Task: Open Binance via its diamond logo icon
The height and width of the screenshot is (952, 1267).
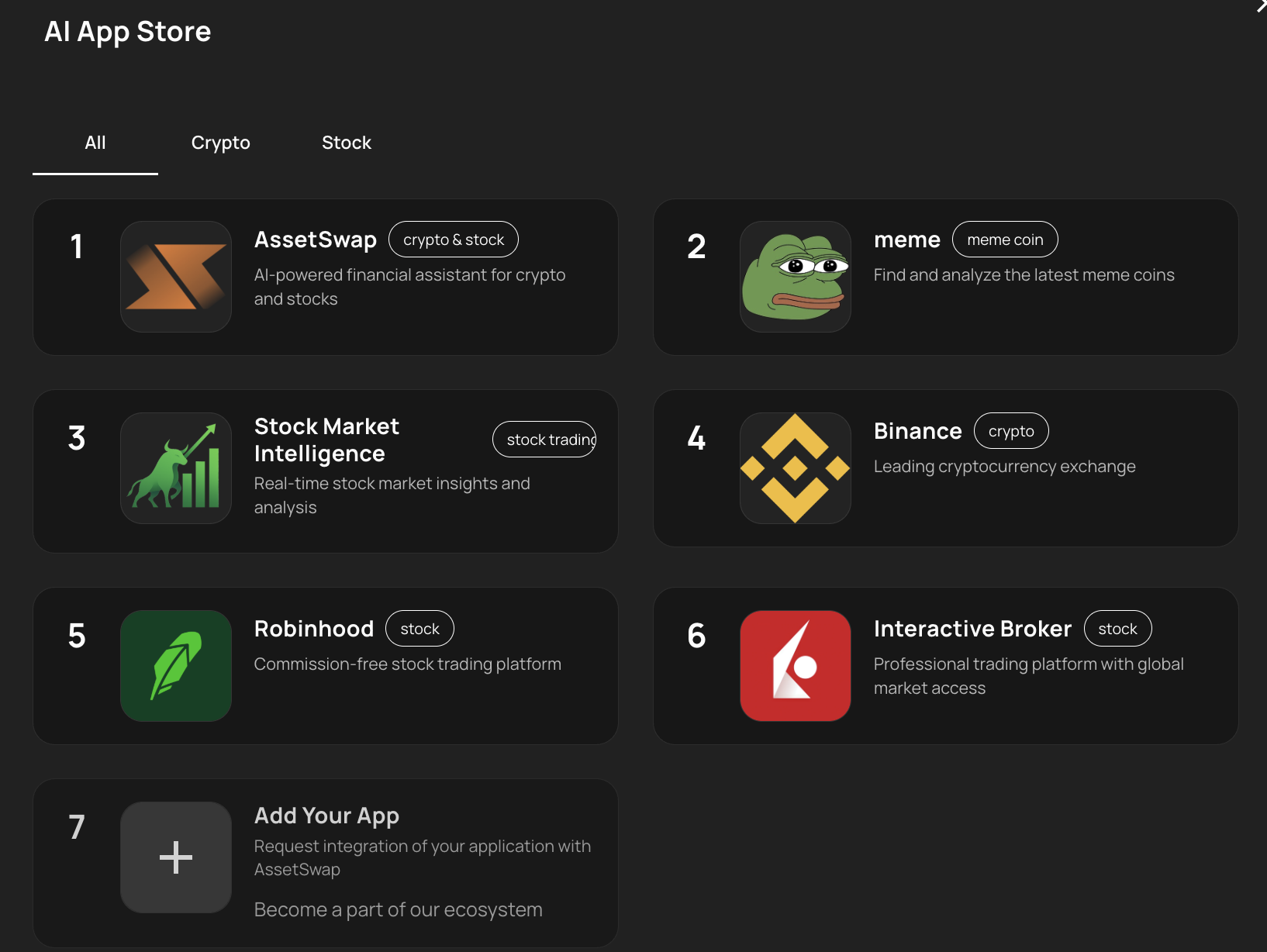Action: pos(795,468)
